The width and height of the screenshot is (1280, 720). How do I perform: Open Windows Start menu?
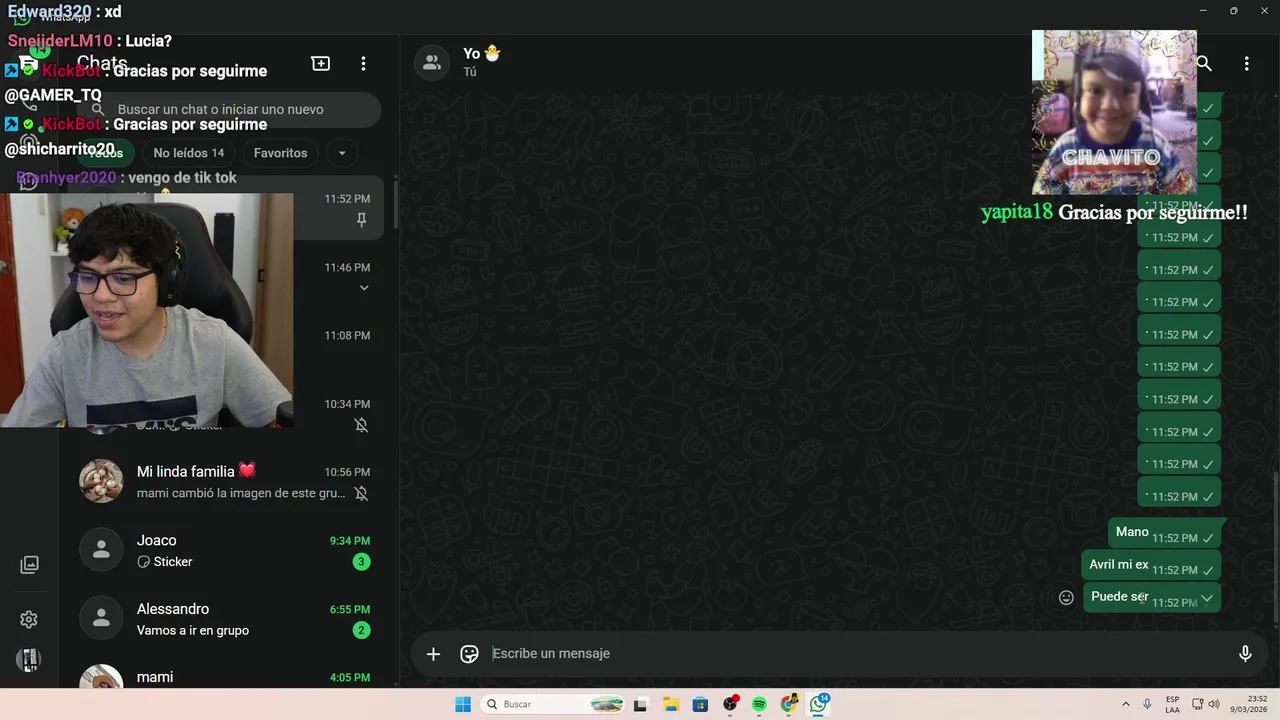(x=463, y=704)
